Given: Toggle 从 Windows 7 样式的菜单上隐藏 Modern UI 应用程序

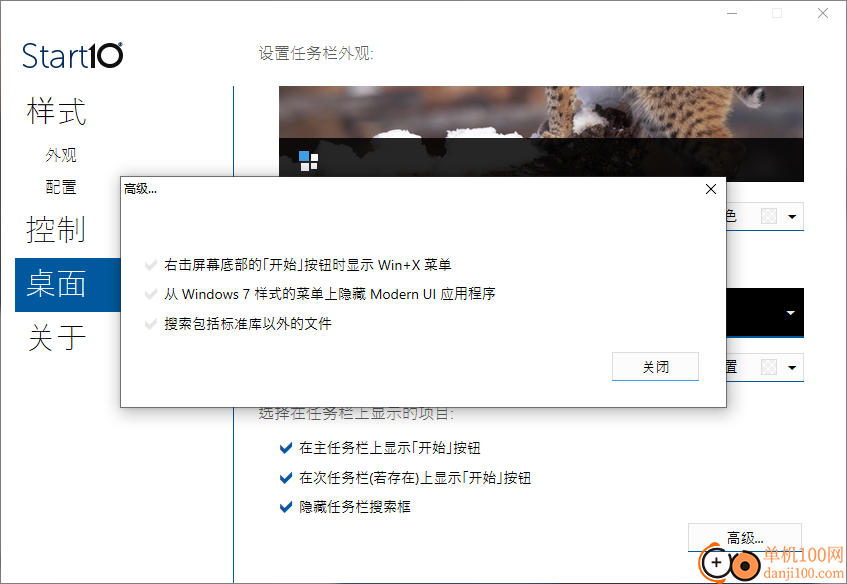Looking at the screenshot, I should (151, 294).
